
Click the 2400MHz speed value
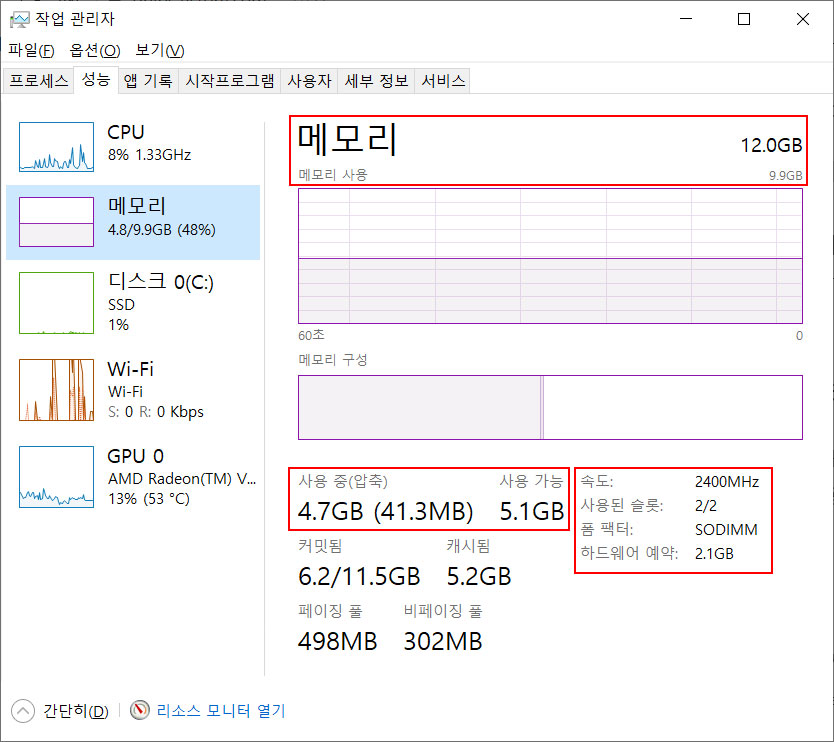coord(727,482)
